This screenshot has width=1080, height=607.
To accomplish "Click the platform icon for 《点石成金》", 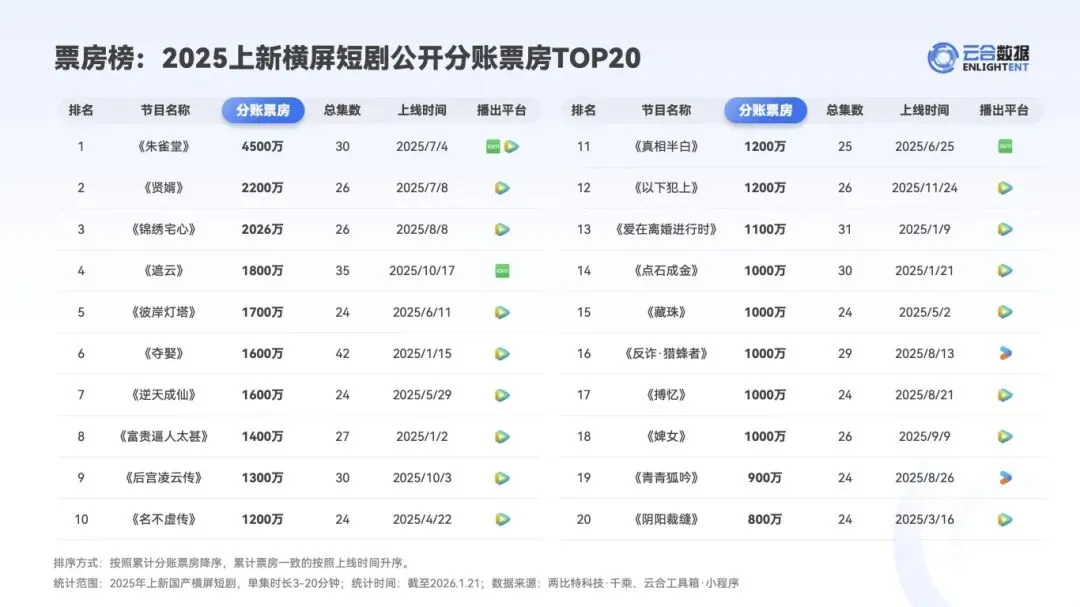I will click(x=1005, y=271).
